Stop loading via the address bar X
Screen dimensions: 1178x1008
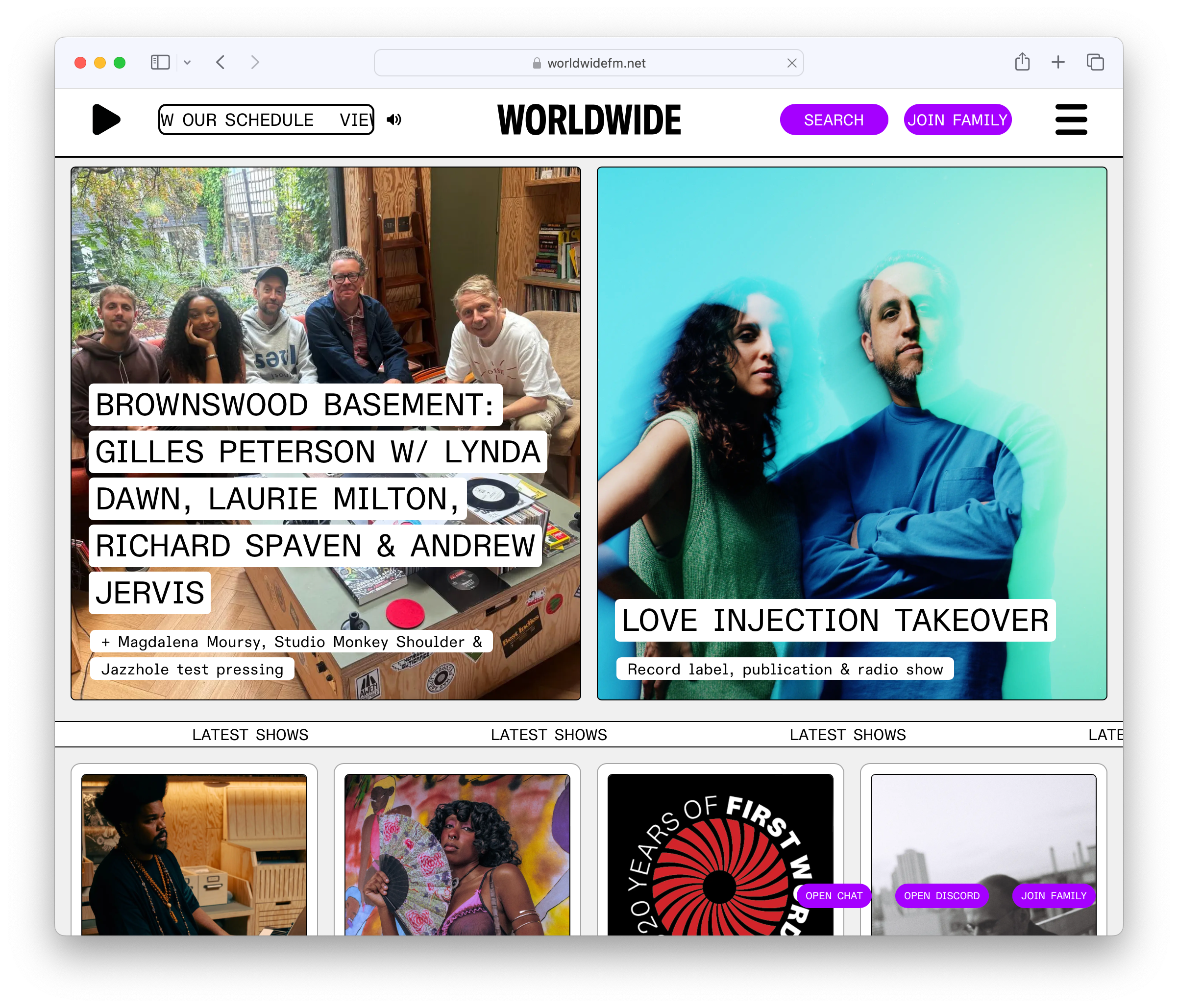[x=791, y=63]
